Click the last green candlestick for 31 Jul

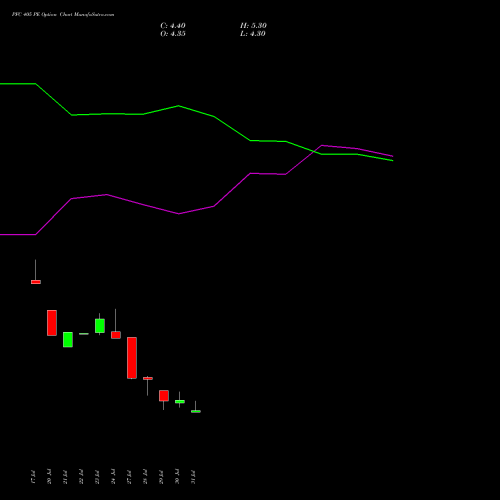196,411
